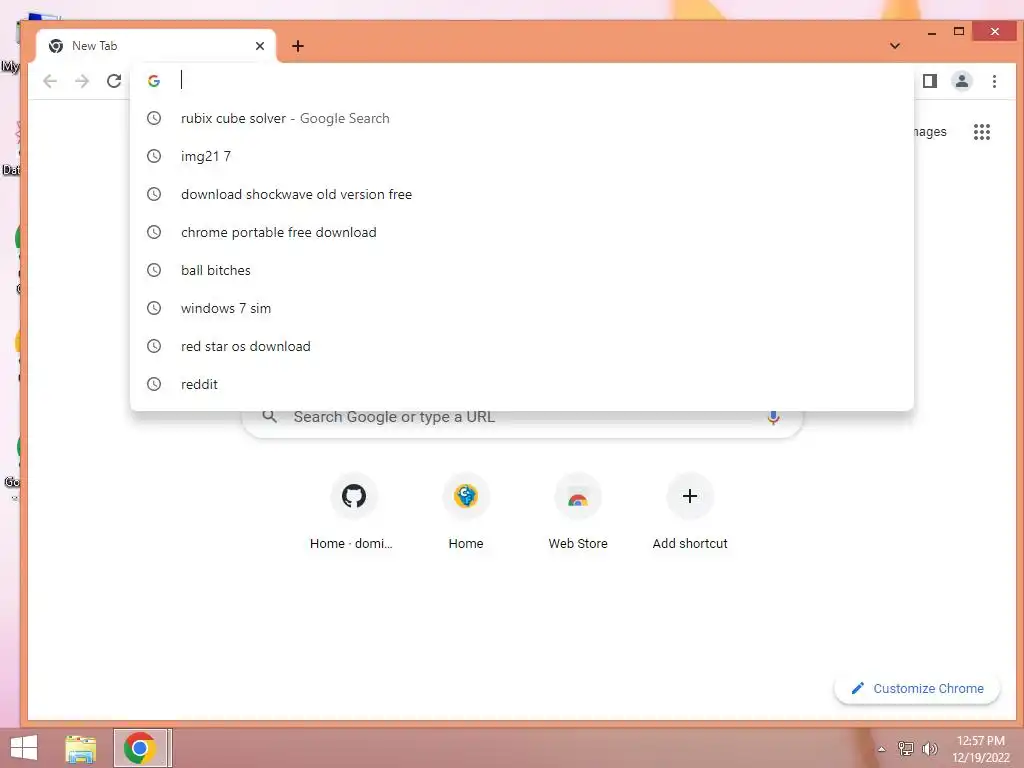Add a new shortcut tile
The height and width of the screenshot is (768, 1024).
[x=690, y=511]
